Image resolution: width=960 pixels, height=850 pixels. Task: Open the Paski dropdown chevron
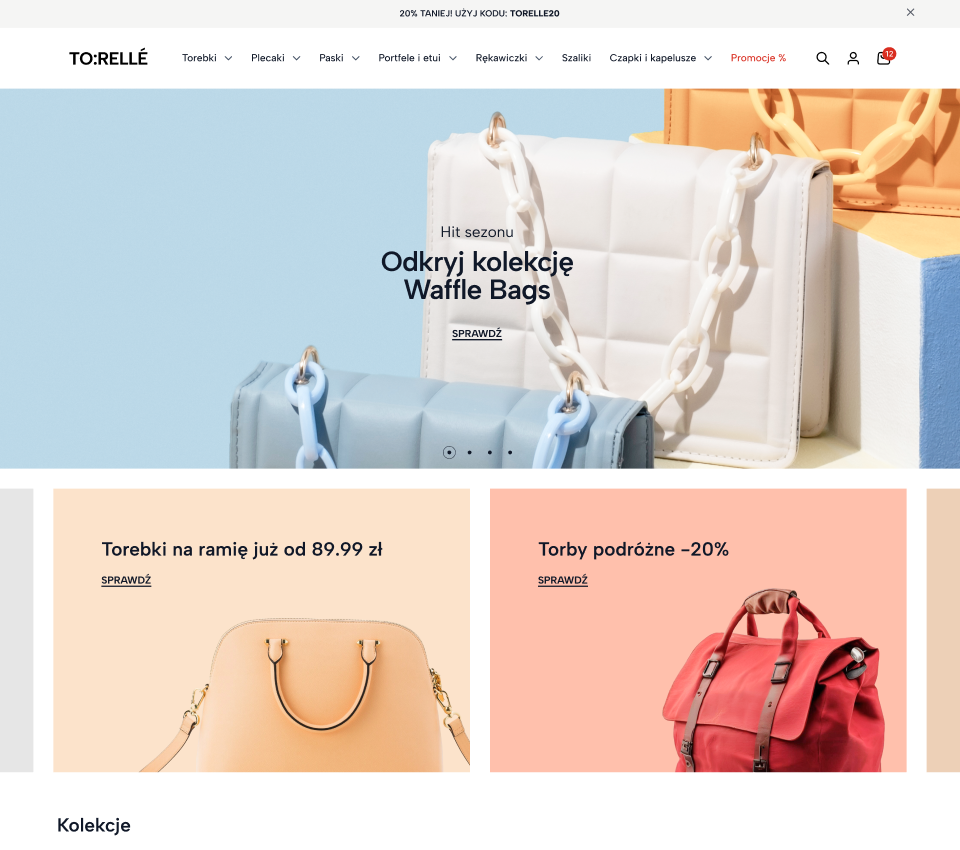tap(355, 58)
